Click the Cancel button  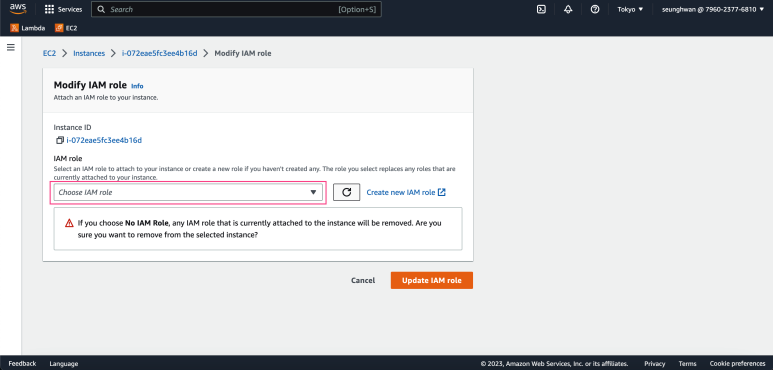click(363, 280)
